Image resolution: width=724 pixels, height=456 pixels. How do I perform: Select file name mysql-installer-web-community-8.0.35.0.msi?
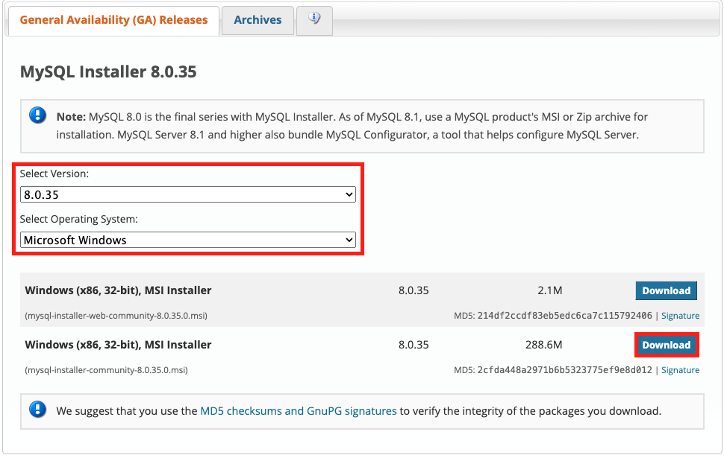(x=116, y=316)
